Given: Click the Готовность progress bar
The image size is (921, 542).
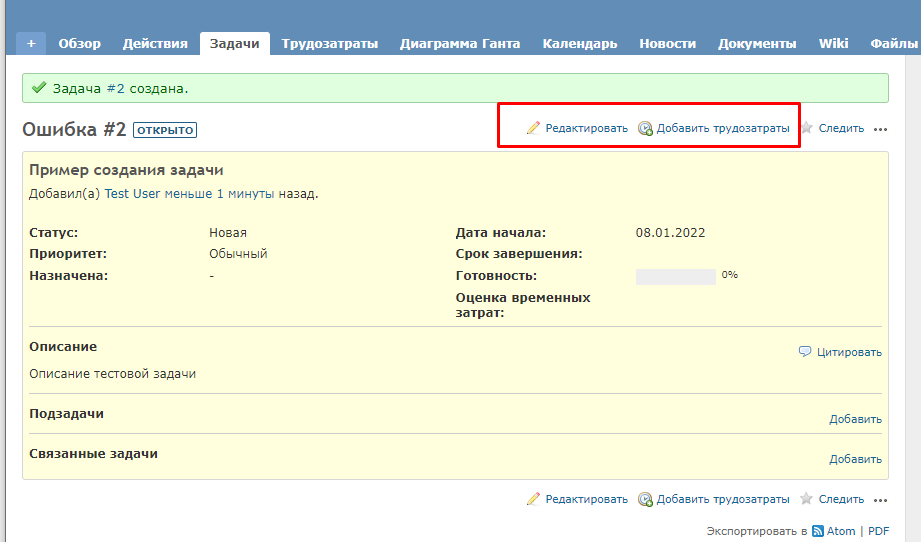Looking at the screenshot, I should [x=675, y=276].
